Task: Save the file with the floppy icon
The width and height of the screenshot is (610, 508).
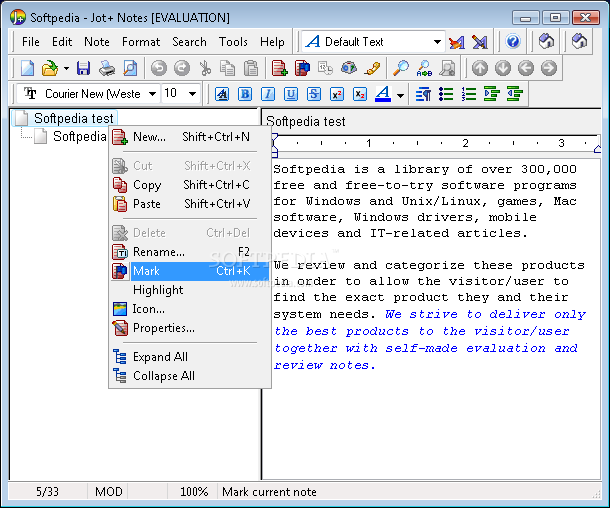Action: coord(83,68)
